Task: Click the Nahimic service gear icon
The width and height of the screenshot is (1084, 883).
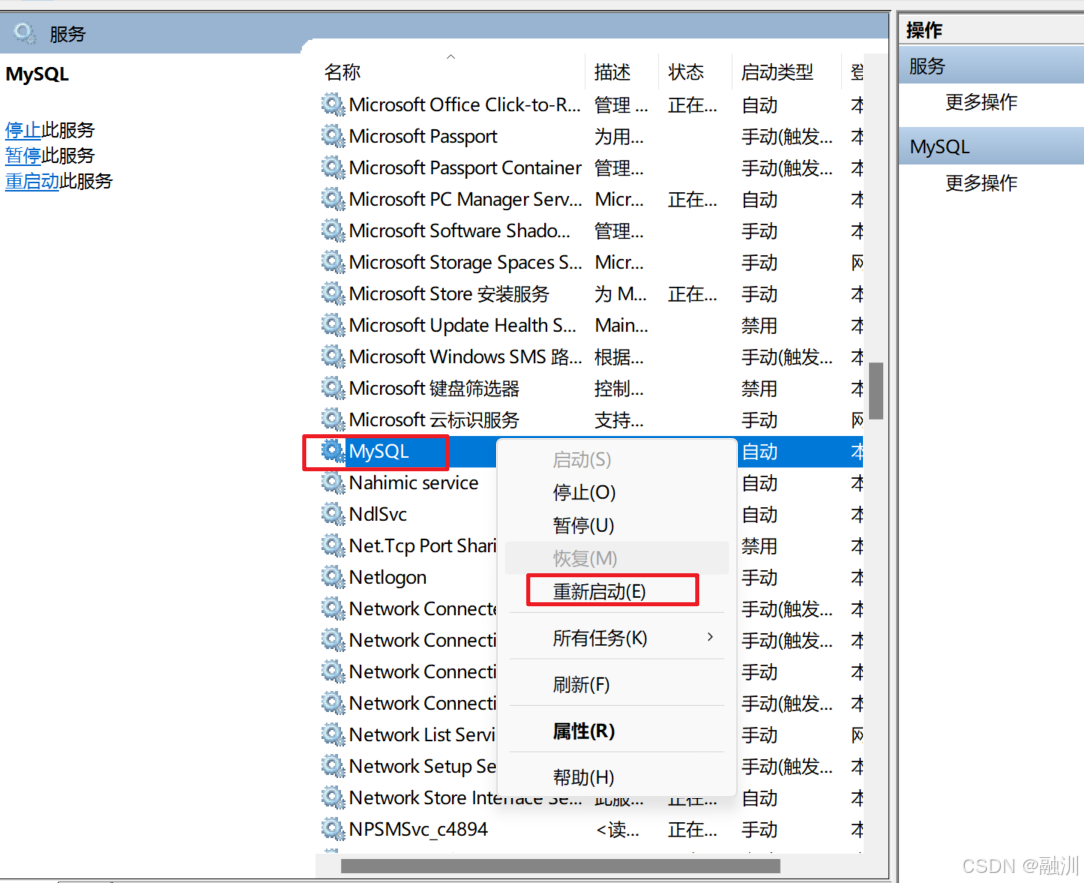Action: [331, 482]
